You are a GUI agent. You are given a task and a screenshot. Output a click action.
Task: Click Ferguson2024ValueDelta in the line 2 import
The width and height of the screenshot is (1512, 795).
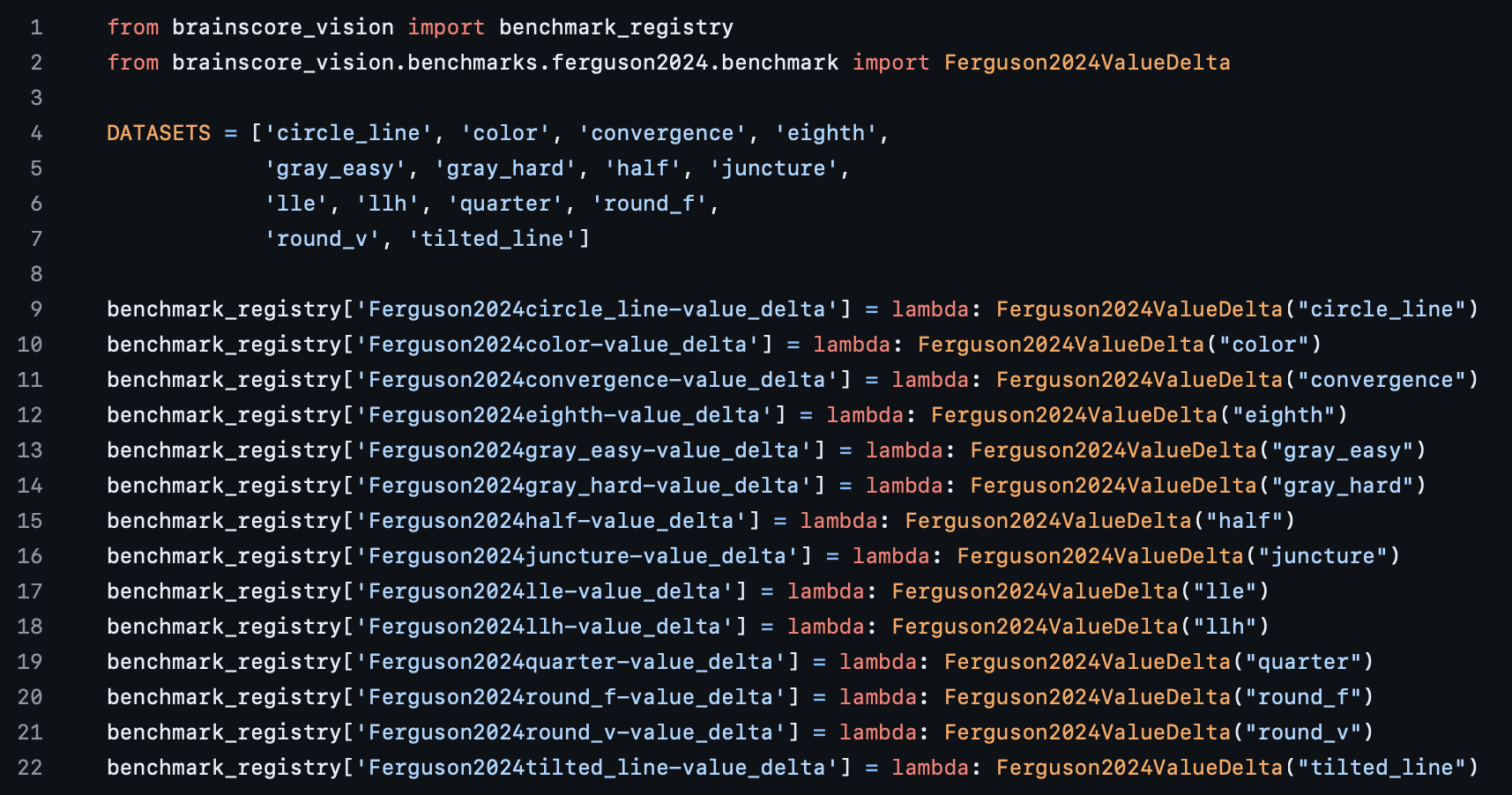tap(1087, 63)
